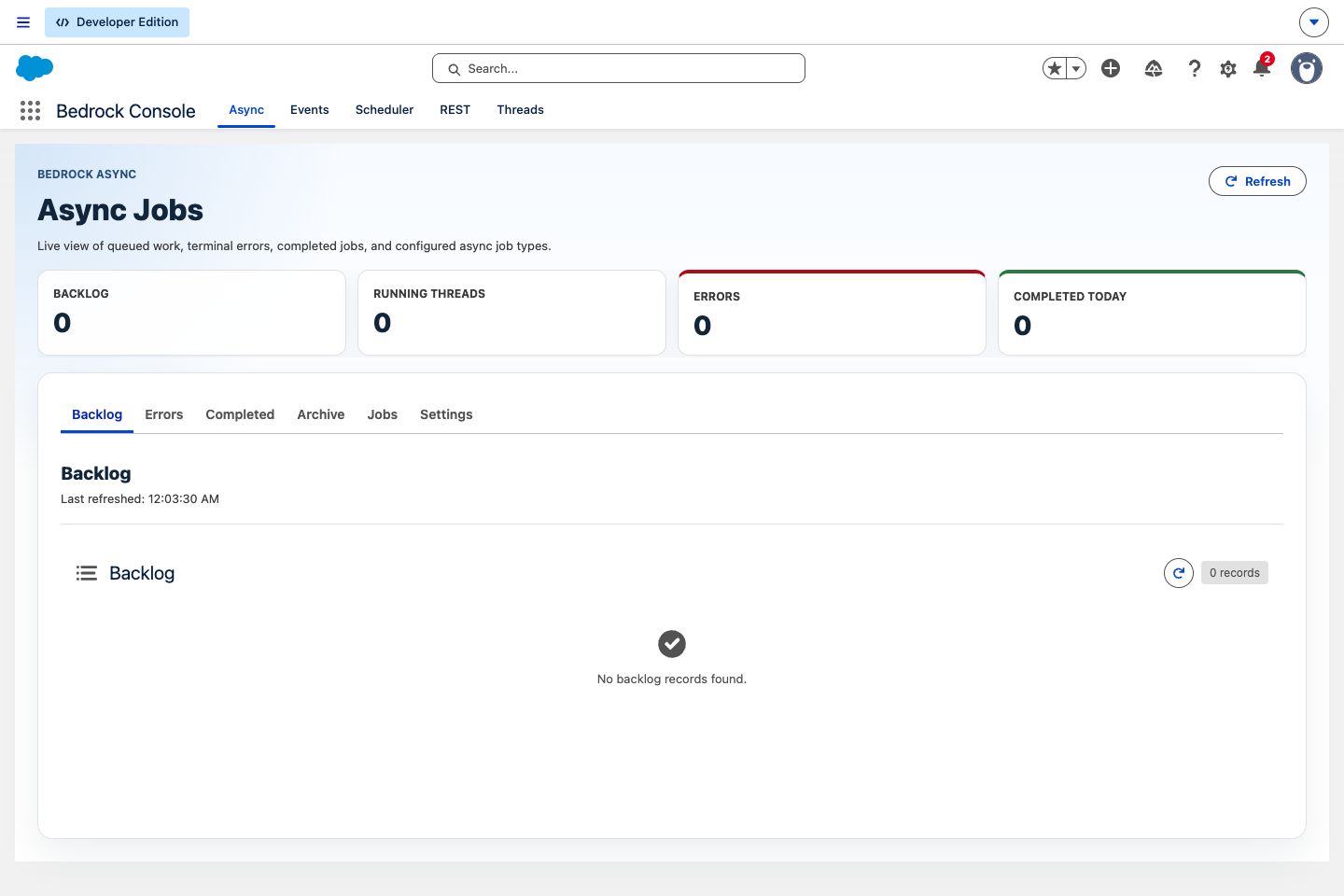This screenshot has width=1344, height=896.
Task: Open the notifications bell
Action: [1262, 68]
